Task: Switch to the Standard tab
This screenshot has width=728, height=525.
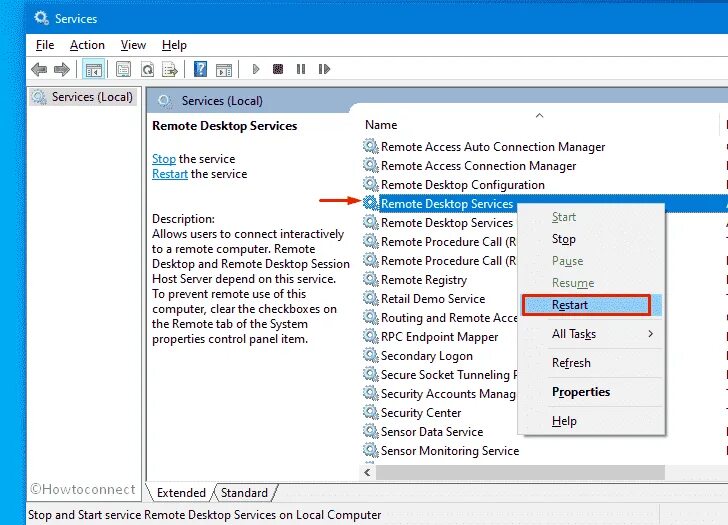Action: 244,493
